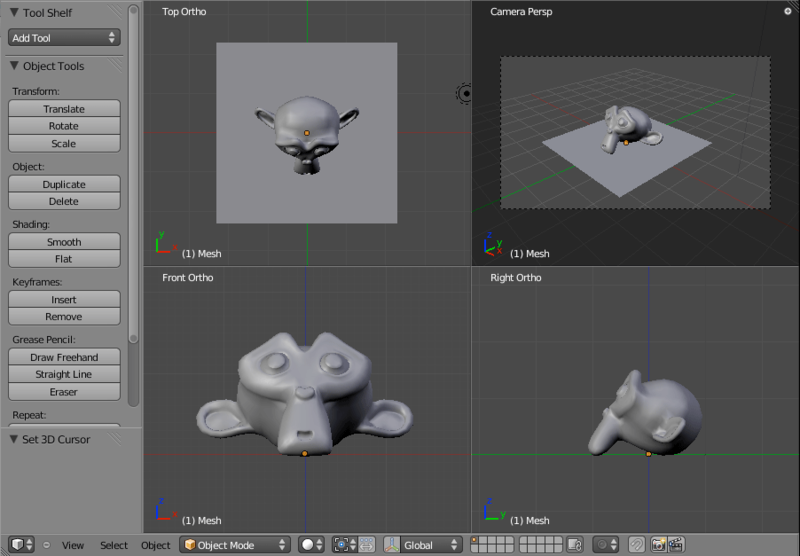Click the Duplicate button
The width and height of the screenshot is (800, 556).
pos(64,184)
